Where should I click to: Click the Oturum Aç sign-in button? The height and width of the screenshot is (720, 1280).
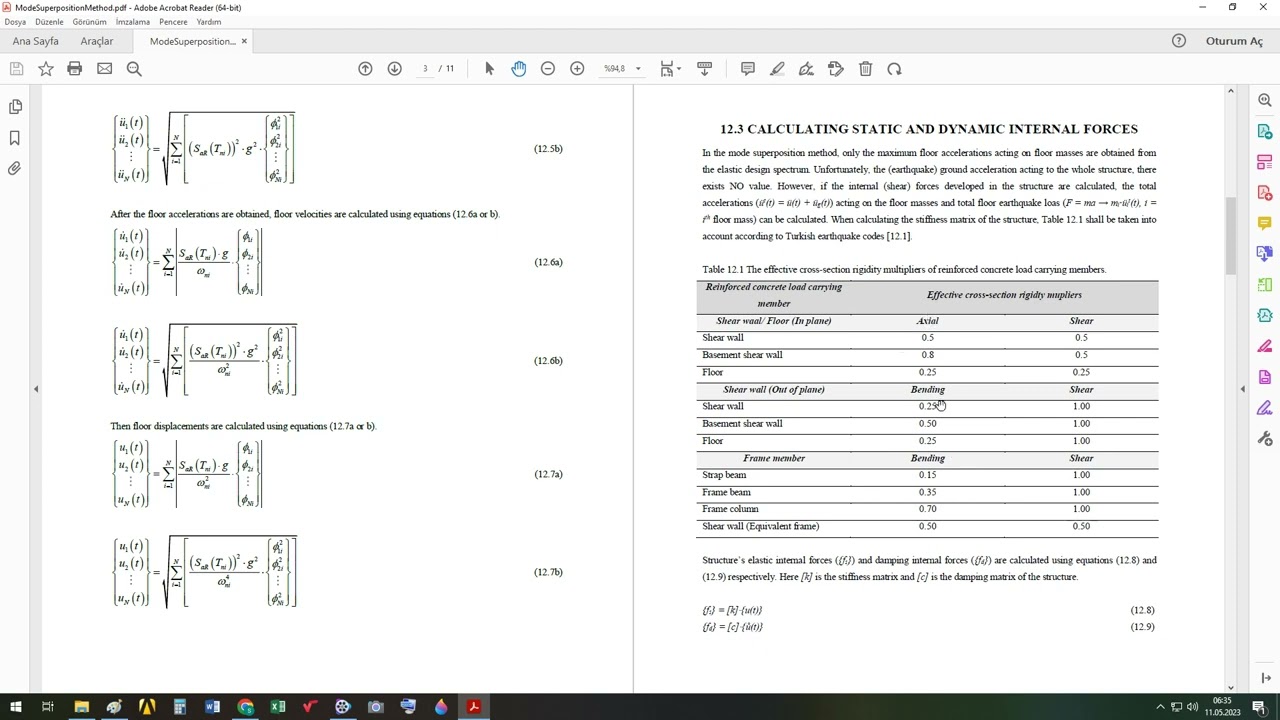click(1234, 41)
